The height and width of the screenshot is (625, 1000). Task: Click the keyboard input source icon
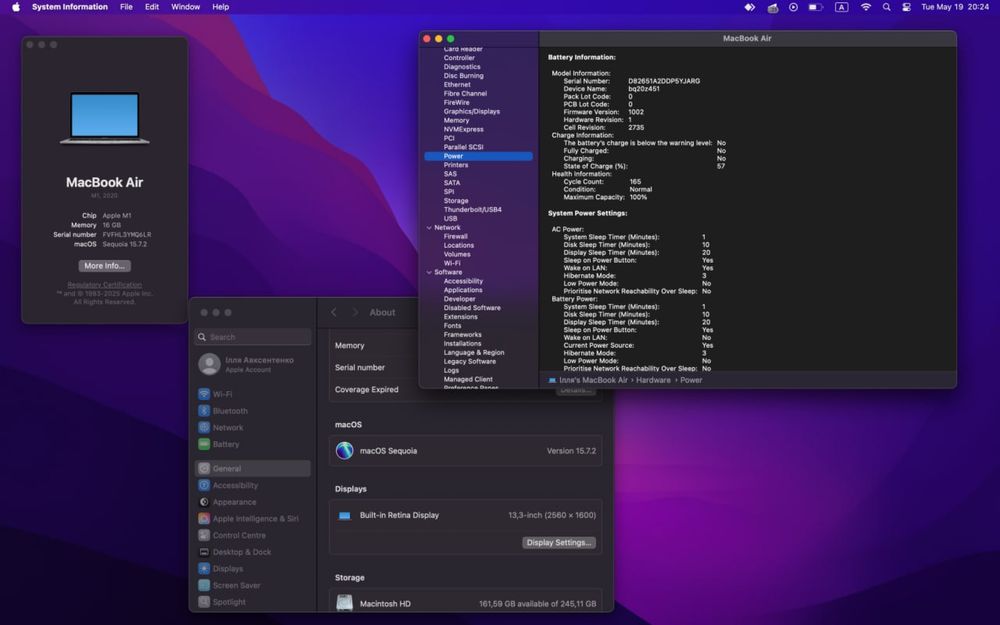coord(842,7)
